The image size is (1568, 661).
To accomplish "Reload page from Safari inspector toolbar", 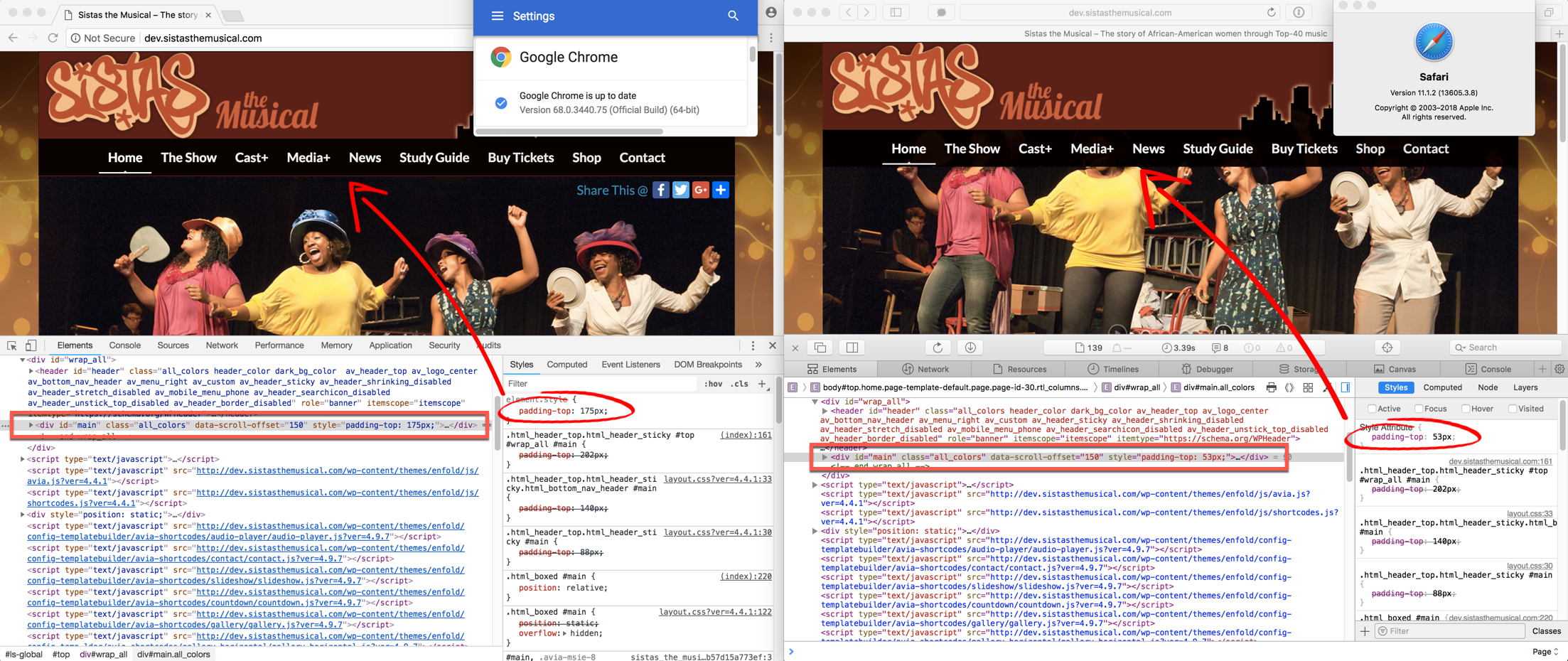I will coord(938,348).
